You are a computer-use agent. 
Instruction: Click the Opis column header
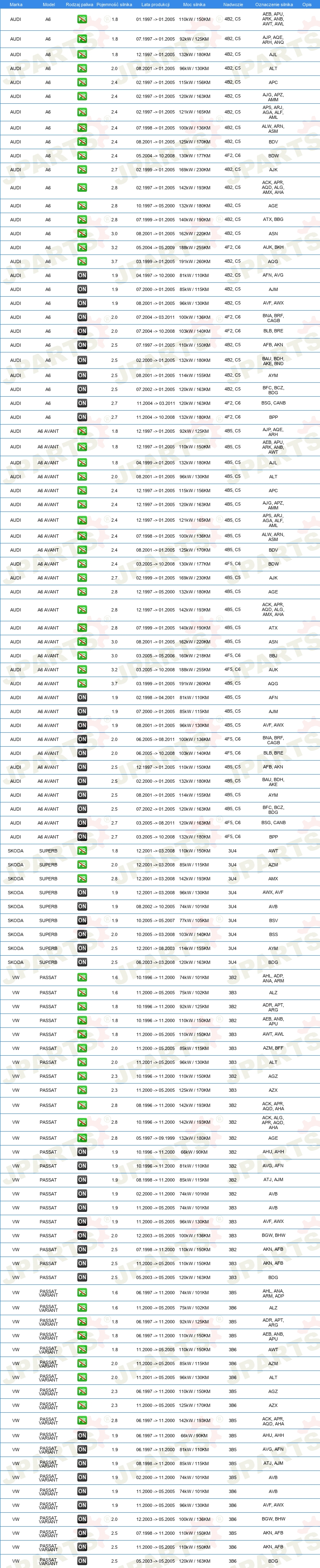point(306,4)
